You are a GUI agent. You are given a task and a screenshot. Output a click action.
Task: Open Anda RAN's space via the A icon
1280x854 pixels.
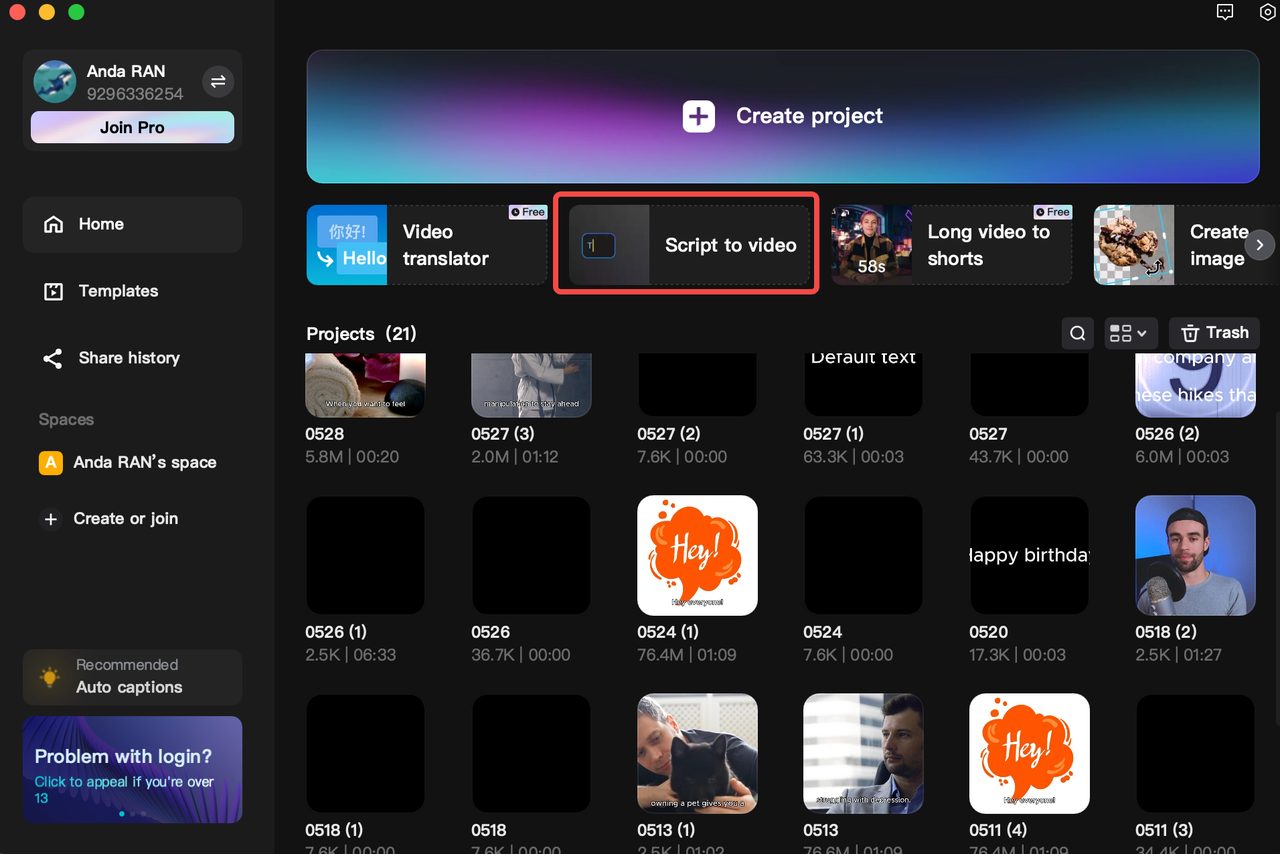point(50,462)
